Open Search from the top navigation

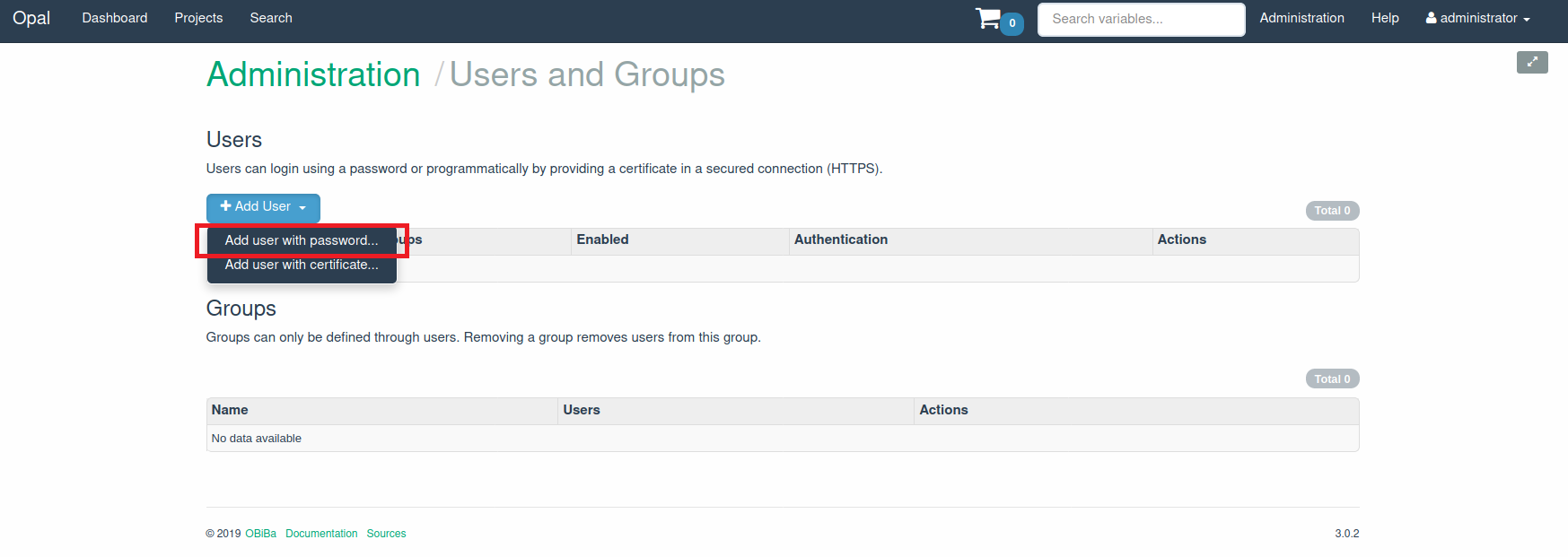tap(271, 18)
